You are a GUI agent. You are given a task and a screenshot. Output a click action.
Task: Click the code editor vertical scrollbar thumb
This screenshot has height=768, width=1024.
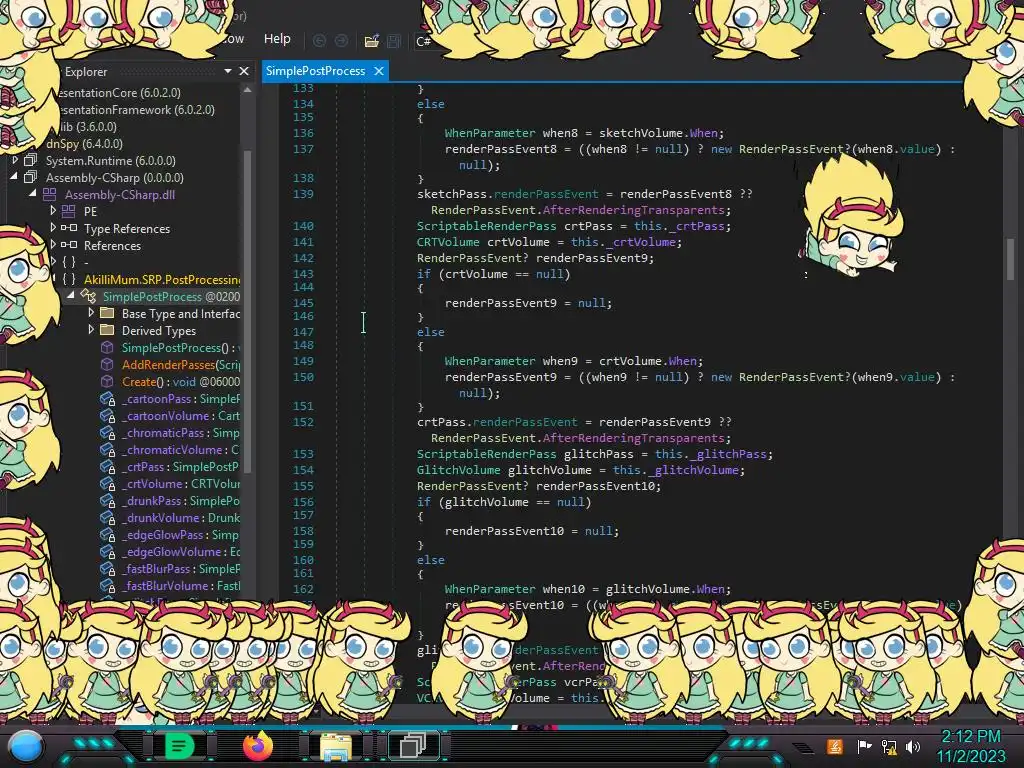coord(1010,259)
